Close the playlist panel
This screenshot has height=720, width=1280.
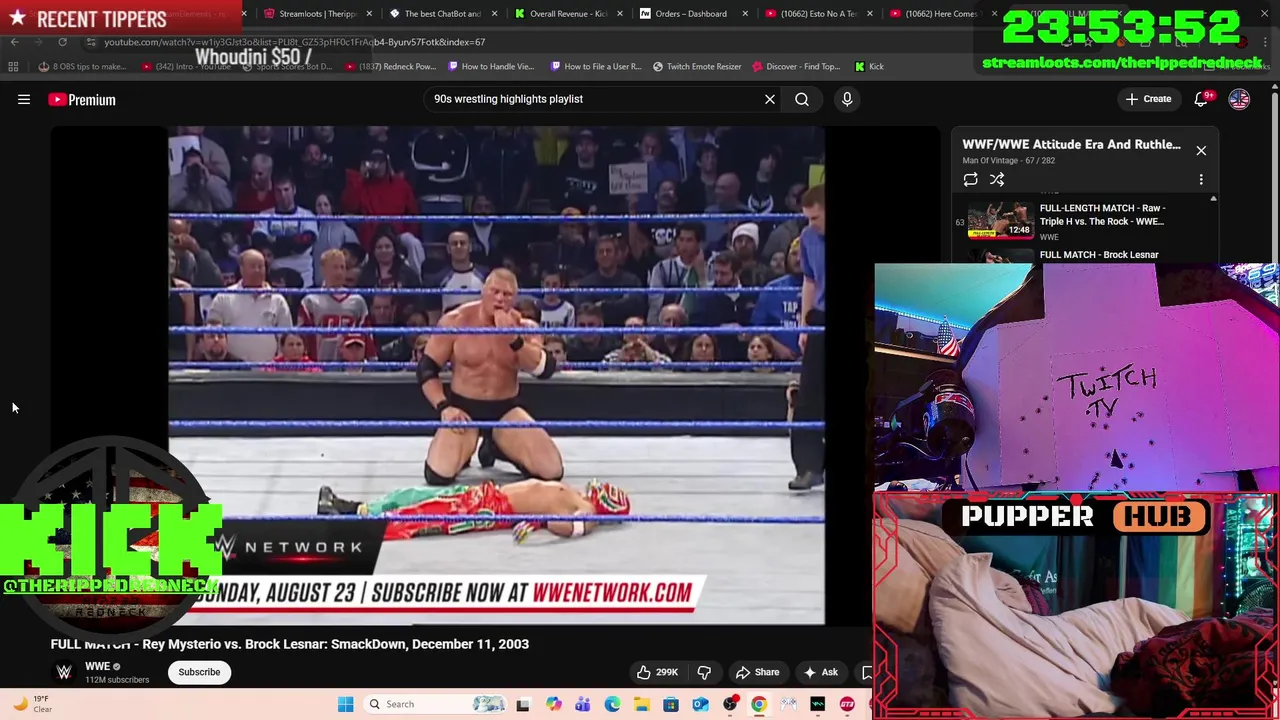click(x=1201, y=151)
